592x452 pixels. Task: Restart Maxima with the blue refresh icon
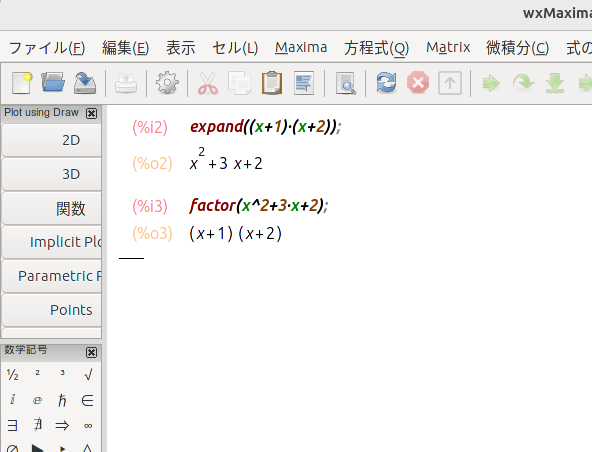pyautogui.click(x=387, y=83)
